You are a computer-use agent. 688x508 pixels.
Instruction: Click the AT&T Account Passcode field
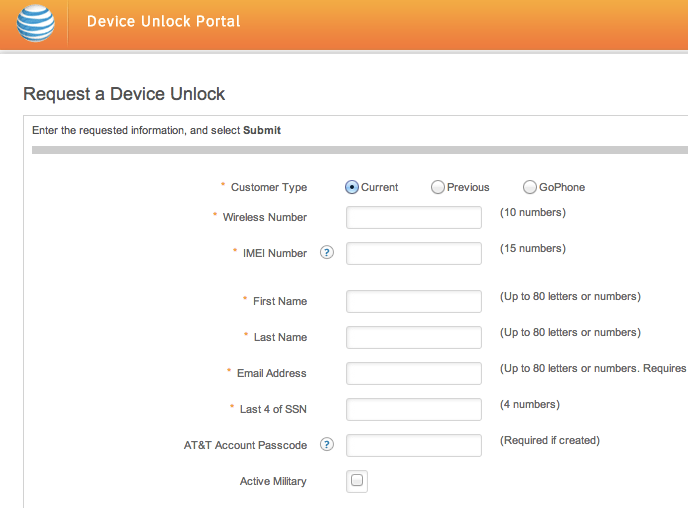click(x=414, y=445)
